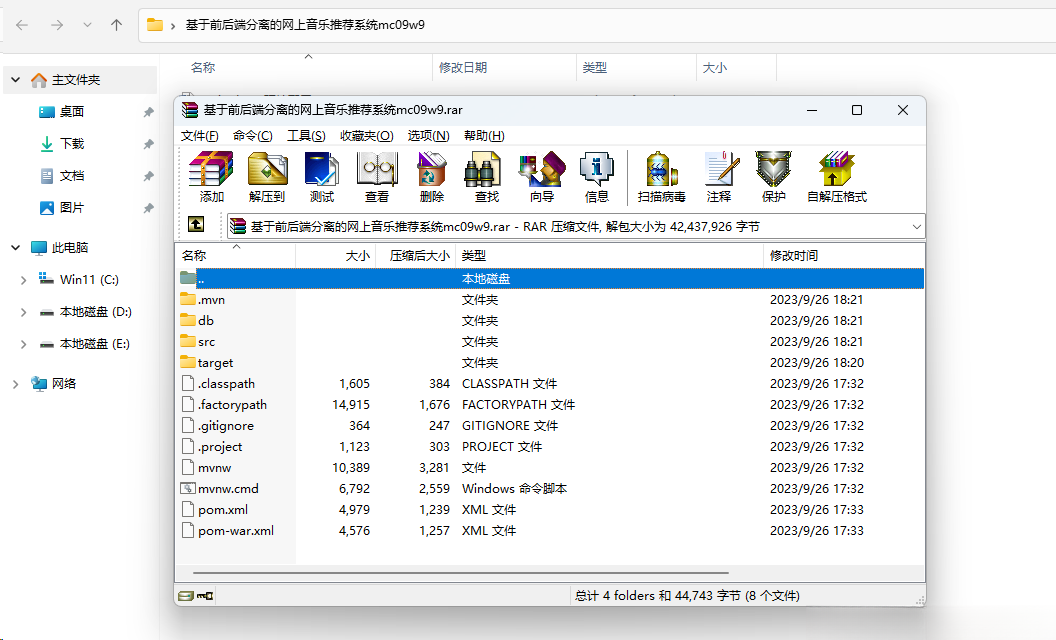Select the .classpath file
Image resolution: width=1056 pixels, height=640 pixels.
click(550, 384)
